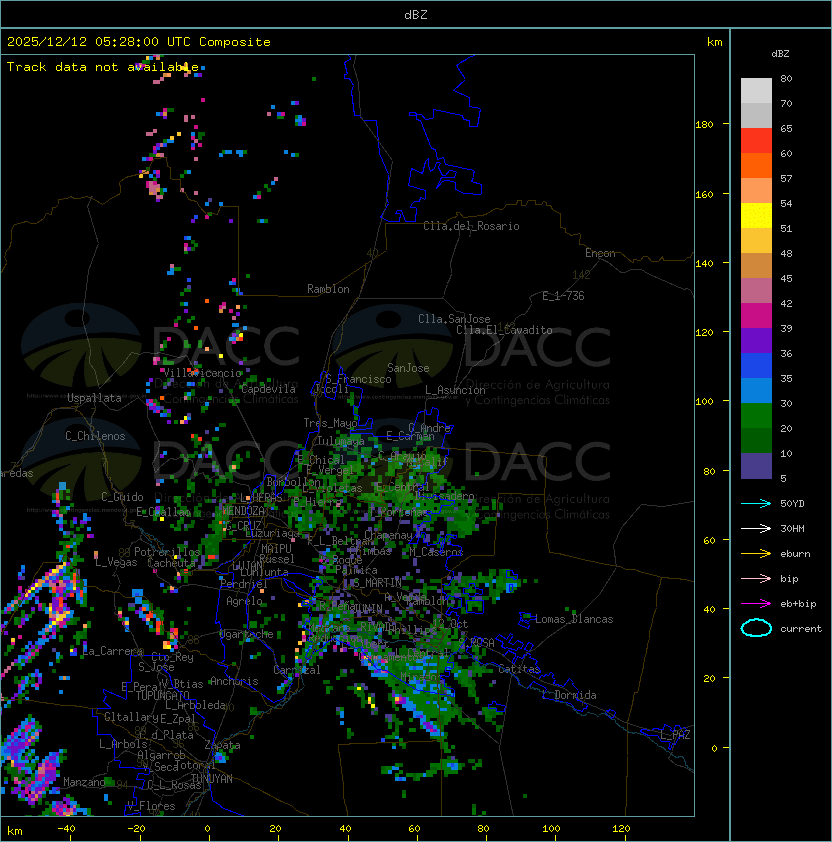Viewport: 832px width, 842px height.
Task: Select the red 60-65 dBZ swatch
Action: [x=756, y=141]
